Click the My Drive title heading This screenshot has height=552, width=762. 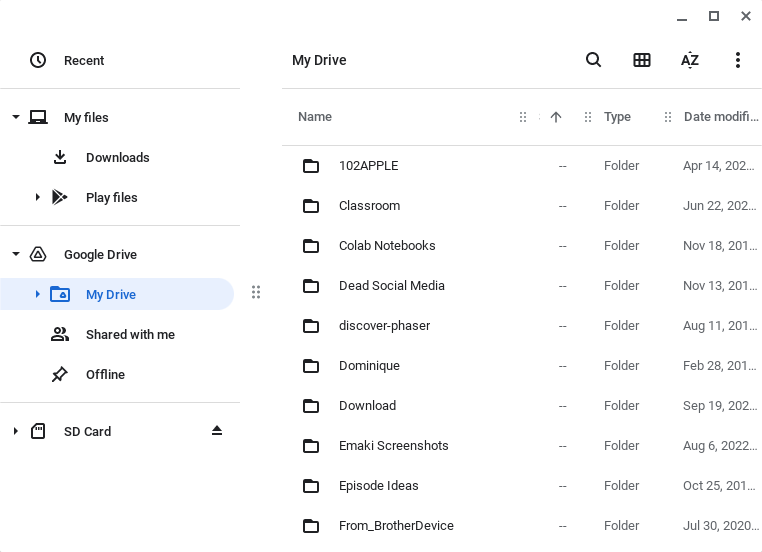tap(319, 60)
